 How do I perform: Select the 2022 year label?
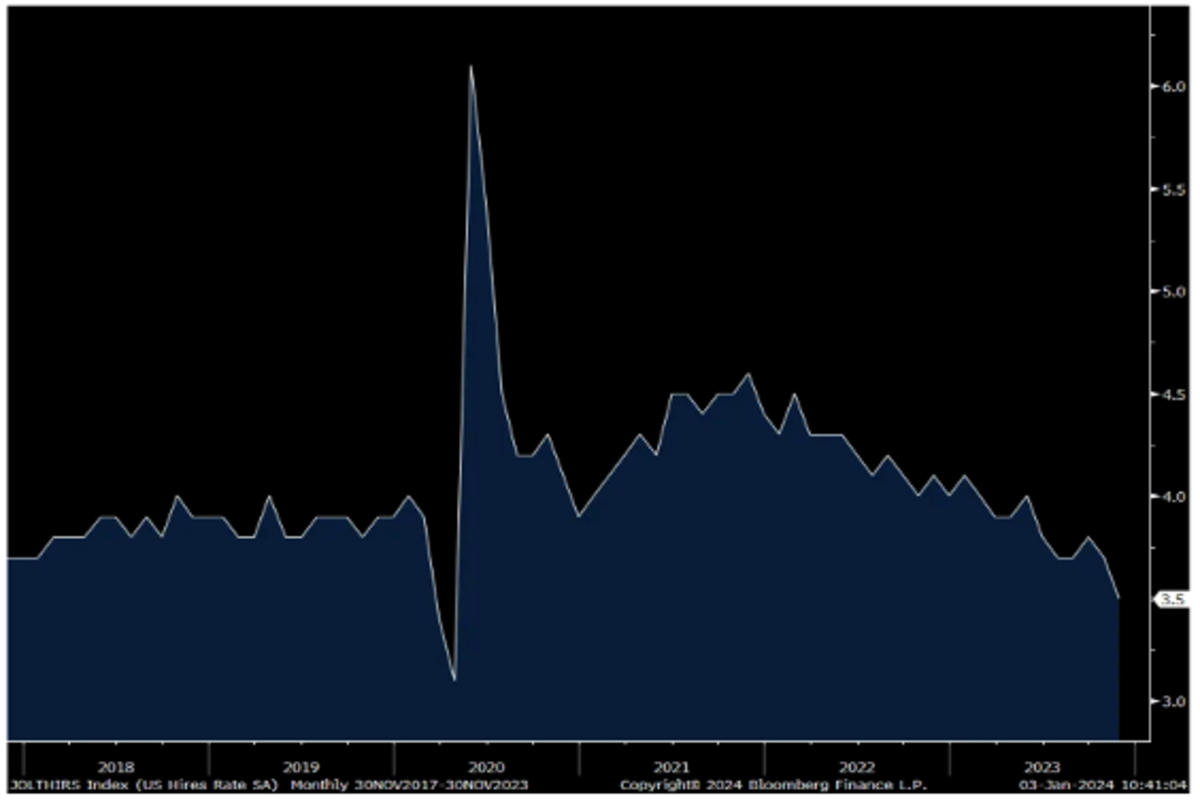pos(857,767)
